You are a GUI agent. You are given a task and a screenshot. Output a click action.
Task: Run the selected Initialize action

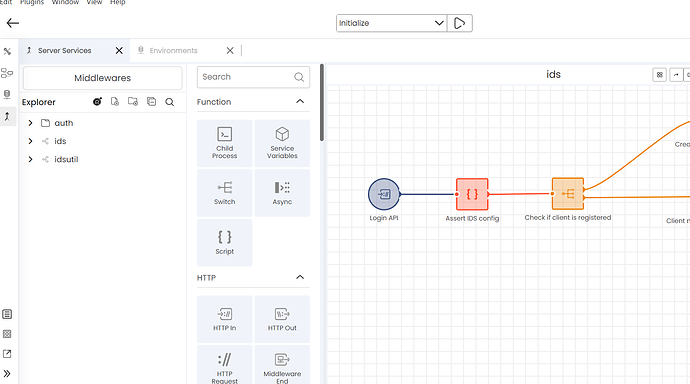459,23
